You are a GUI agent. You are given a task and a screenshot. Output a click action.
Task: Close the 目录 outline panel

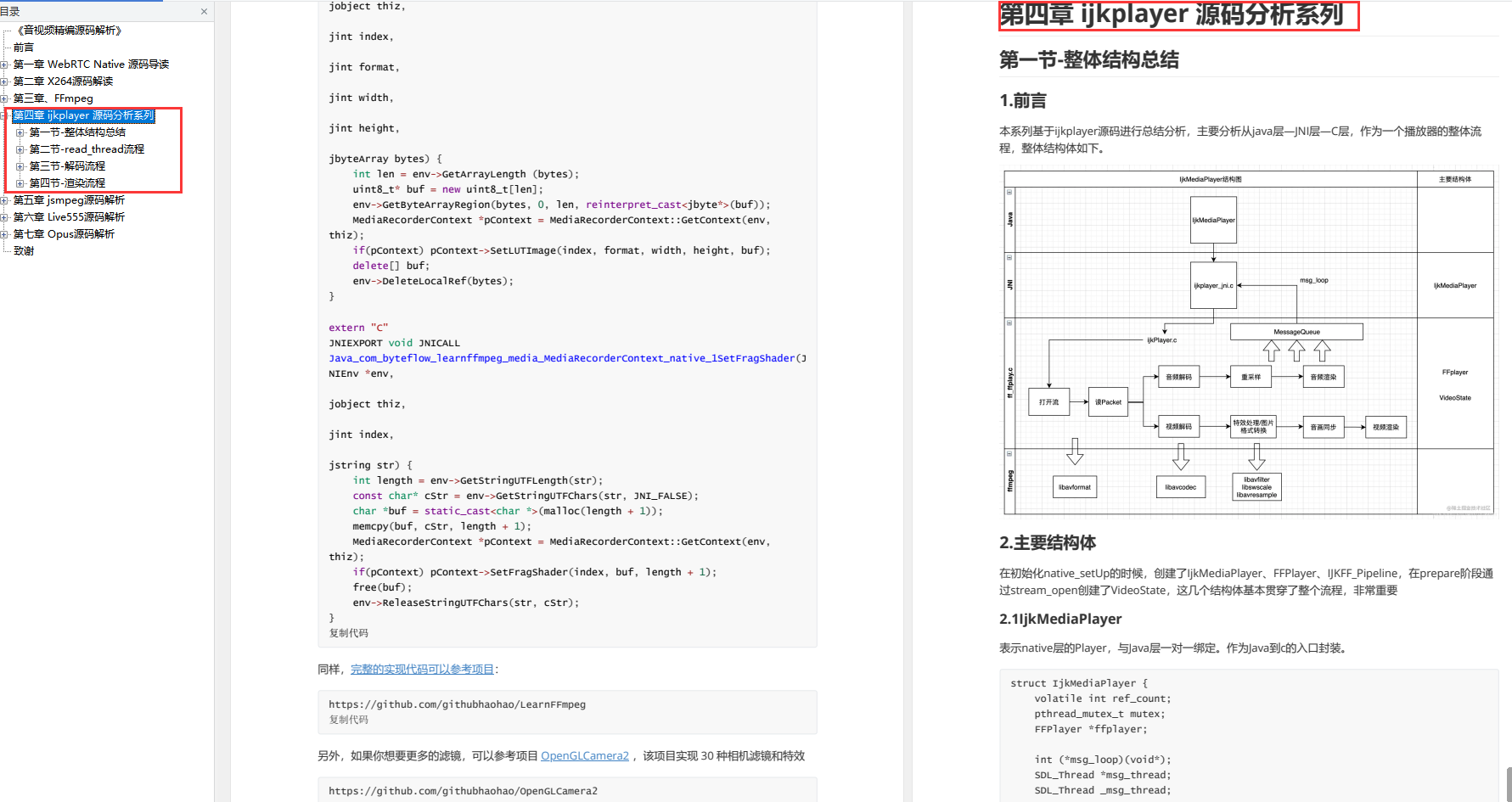point(204,12)
